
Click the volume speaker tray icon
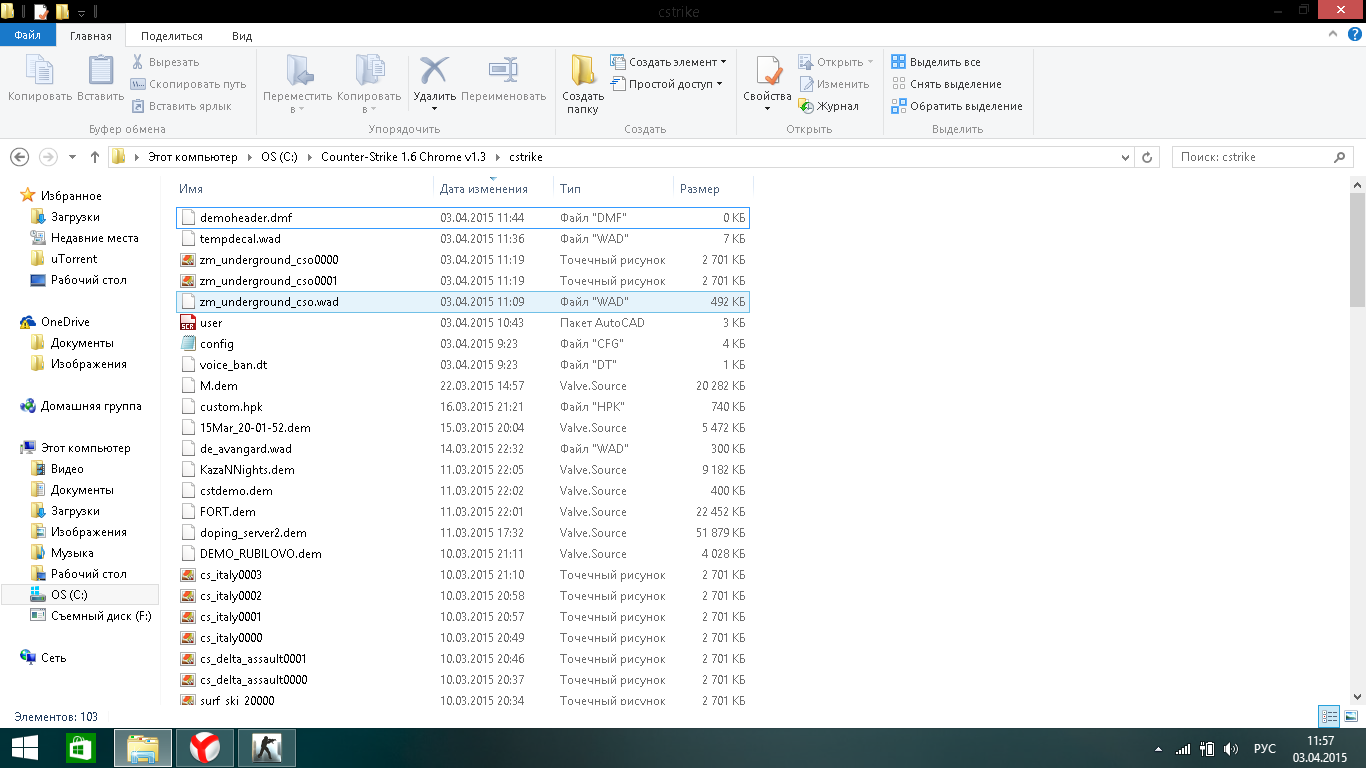pyautogui.click(x=1230, y=748)
